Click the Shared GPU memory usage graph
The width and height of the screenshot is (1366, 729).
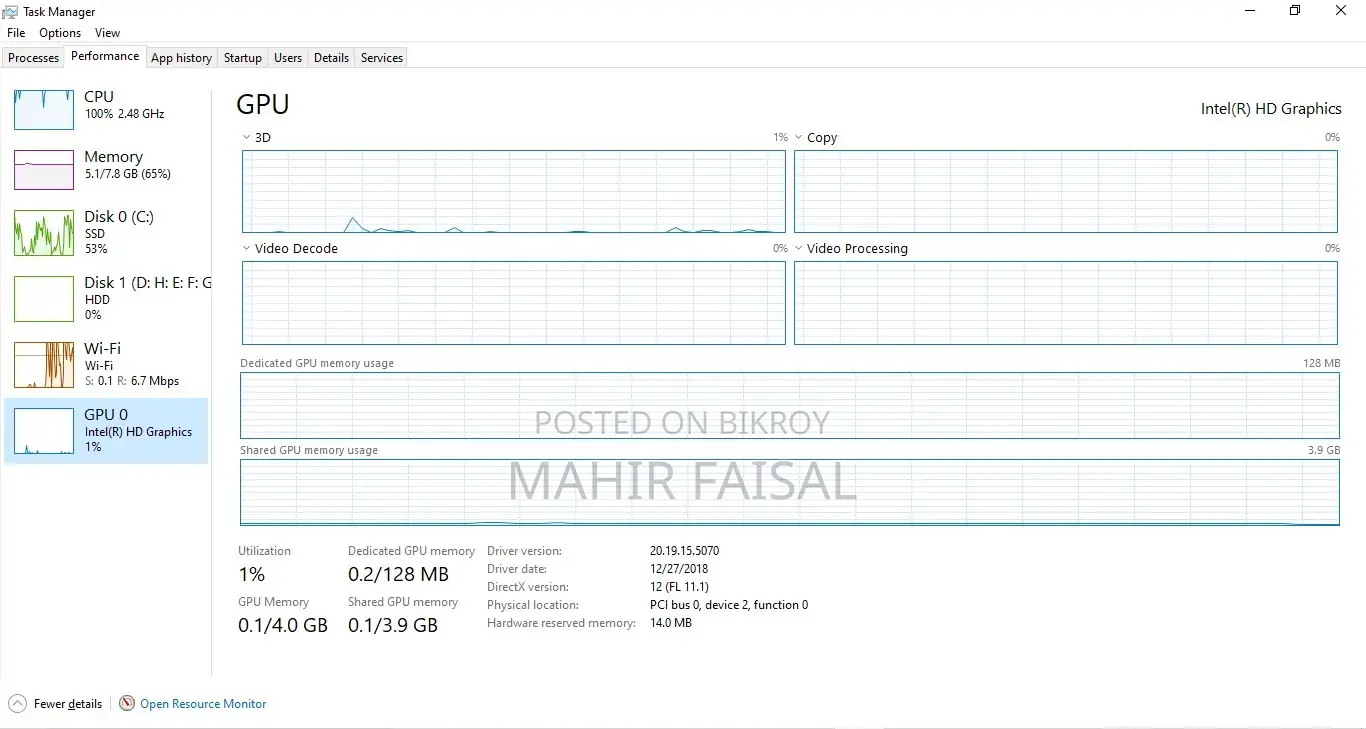[790, 493]
